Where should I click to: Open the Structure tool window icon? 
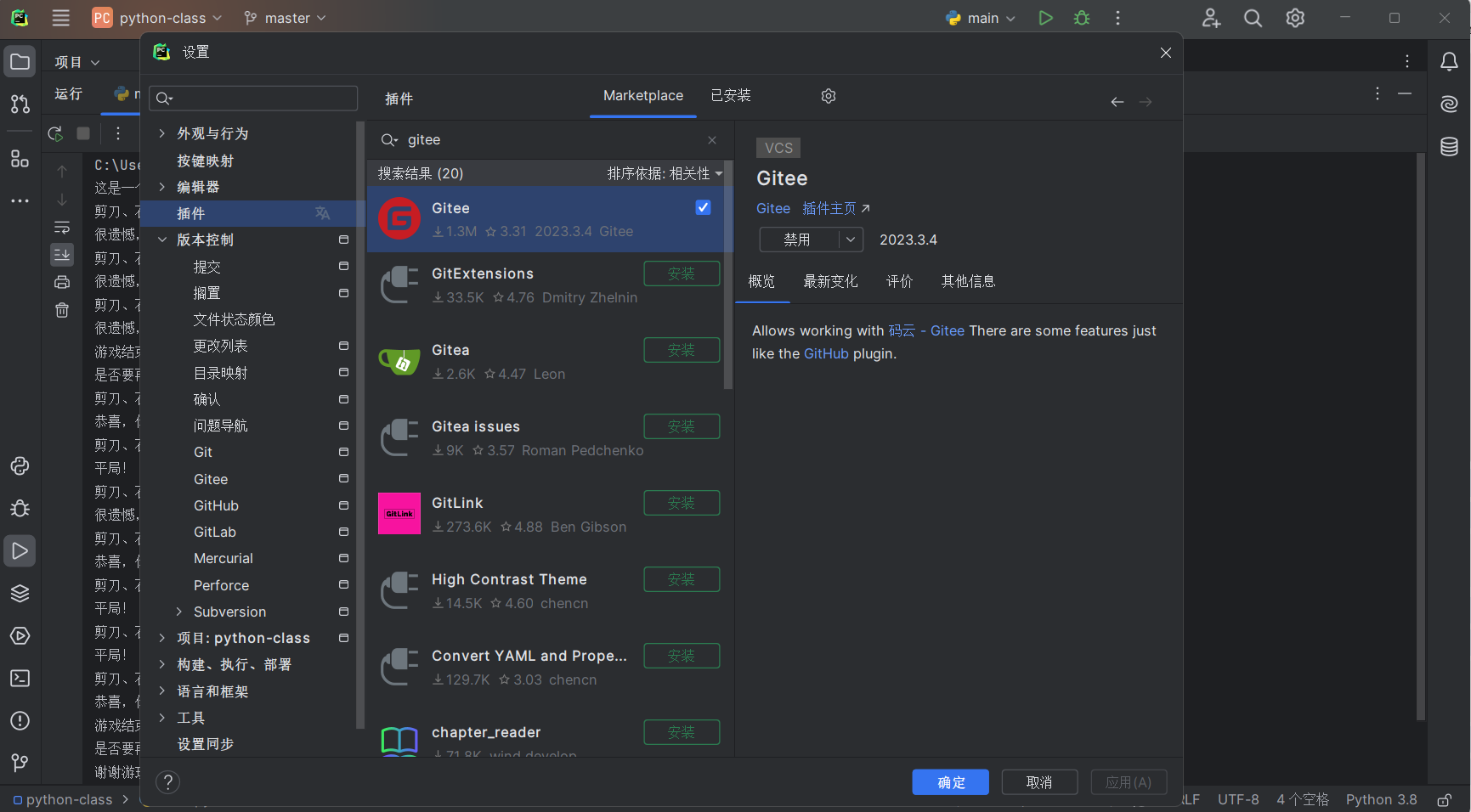click(20, 159)
